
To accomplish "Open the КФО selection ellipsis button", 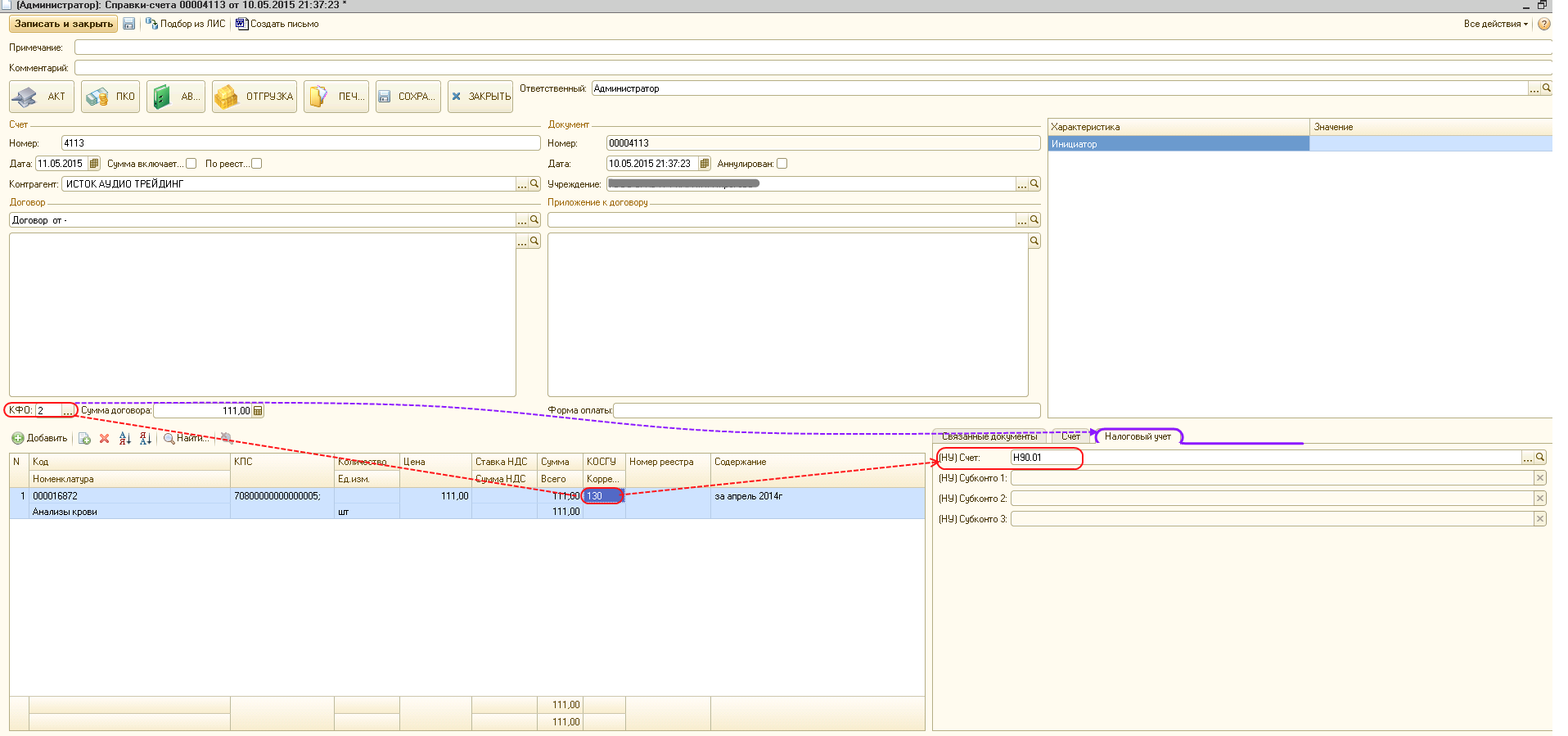I will coord(67,411).
